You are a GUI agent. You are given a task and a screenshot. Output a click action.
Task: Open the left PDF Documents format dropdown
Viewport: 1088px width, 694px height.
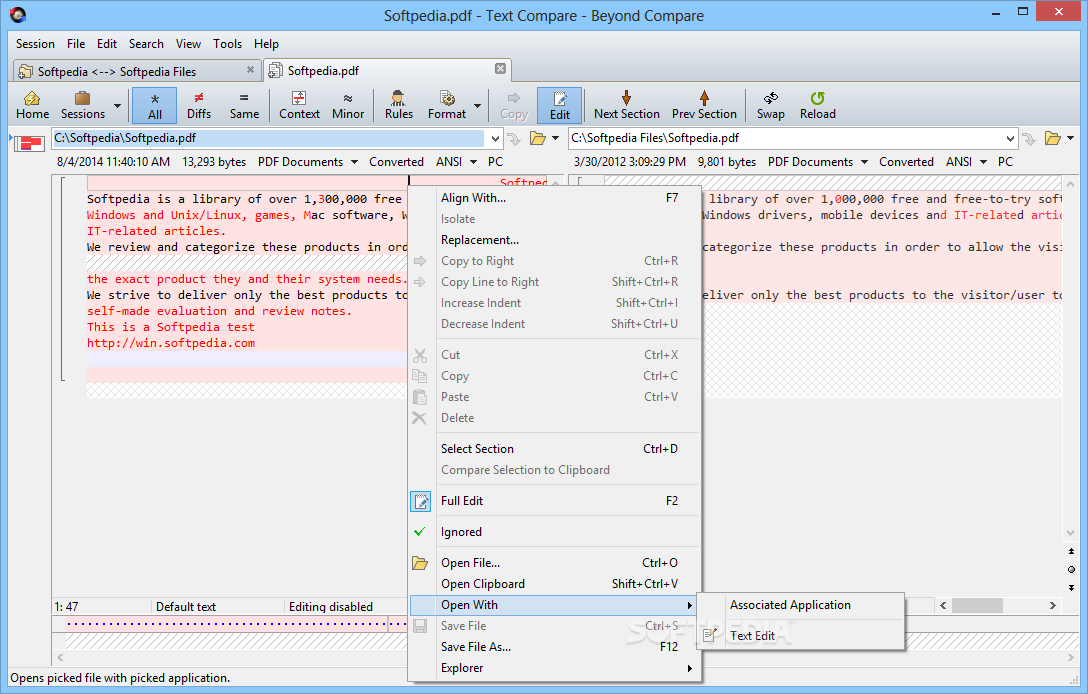tap(308, 162)
